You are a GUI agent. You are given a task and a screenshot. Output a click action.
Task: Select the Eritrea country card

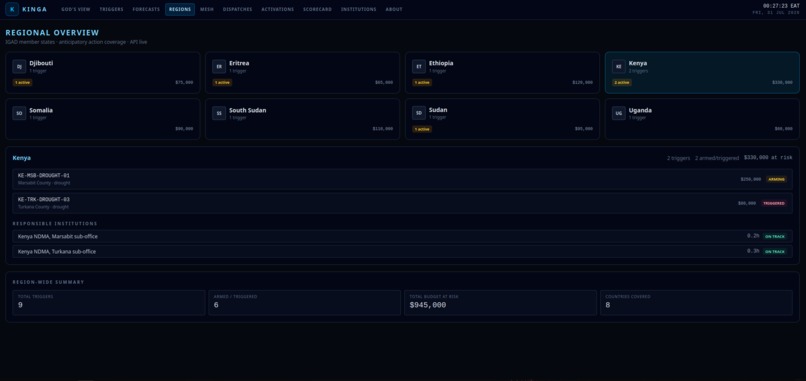302,72
